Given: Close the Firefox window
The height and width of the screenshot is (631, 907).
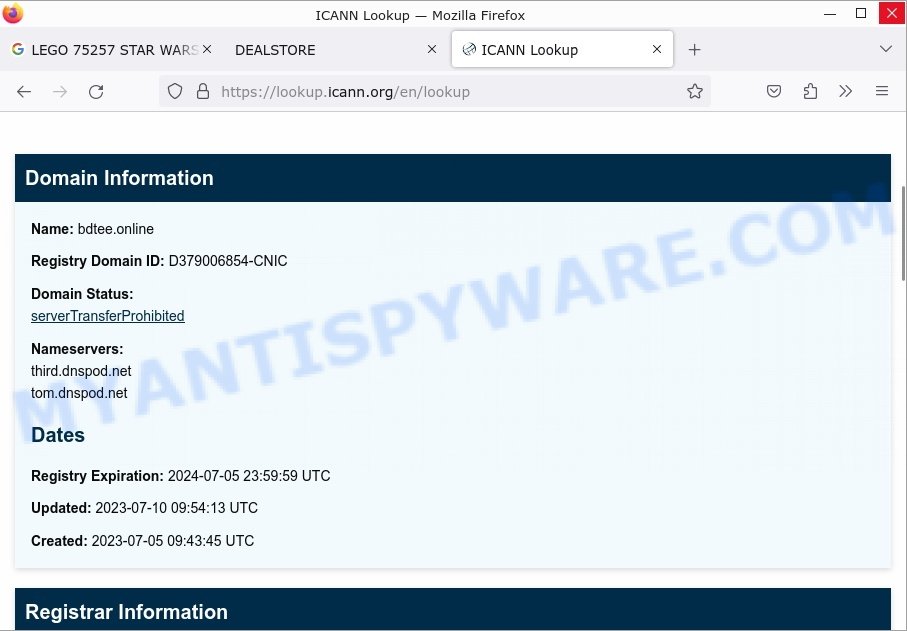Looking at the screenshot, I should click(891, 13).
